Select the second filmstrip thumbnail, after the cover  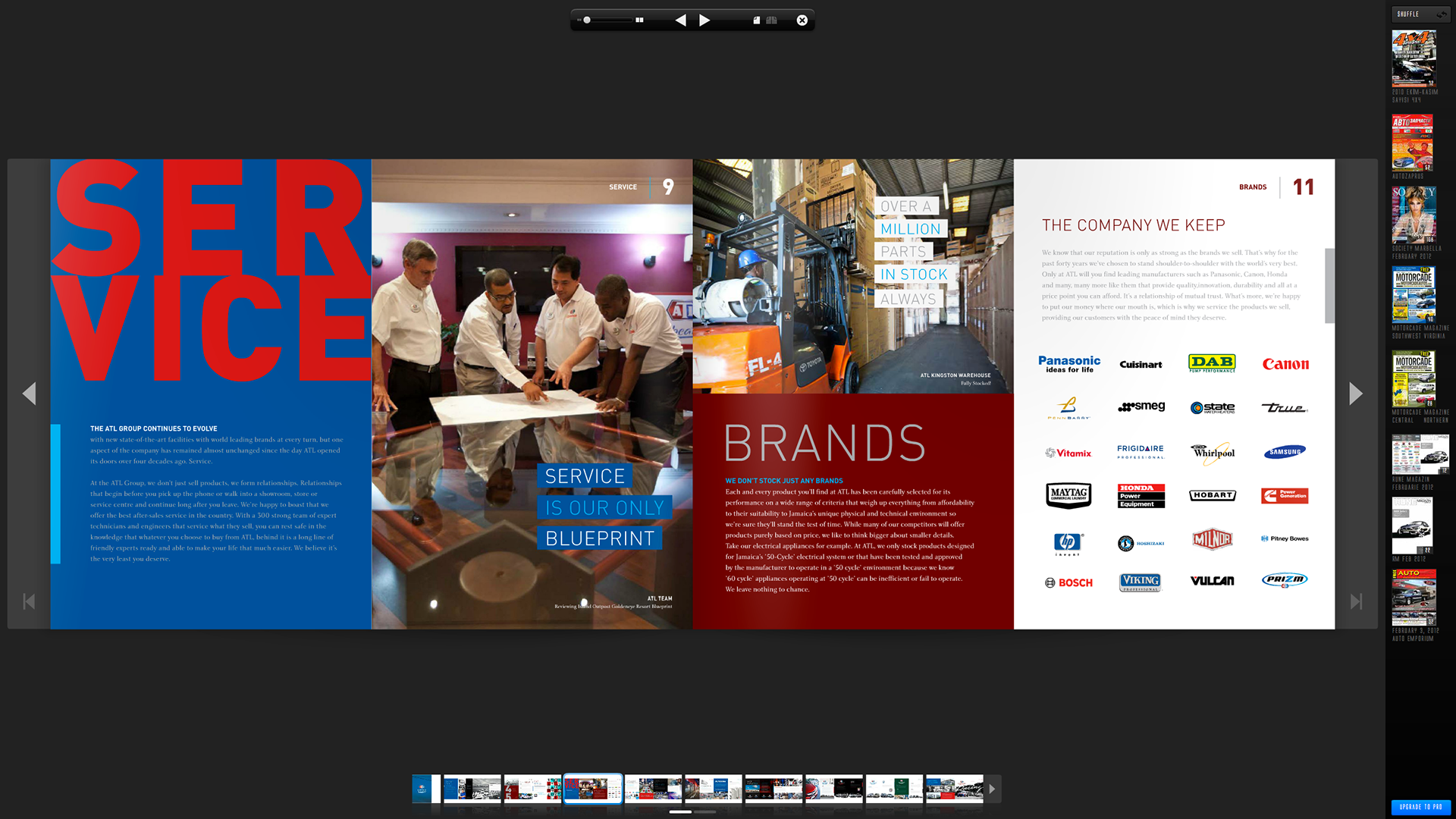point(472,789)
